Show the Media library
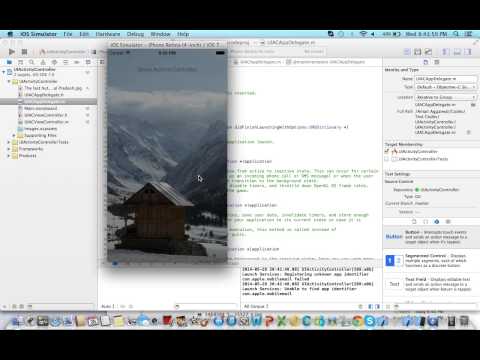 (x=448, y=222)
